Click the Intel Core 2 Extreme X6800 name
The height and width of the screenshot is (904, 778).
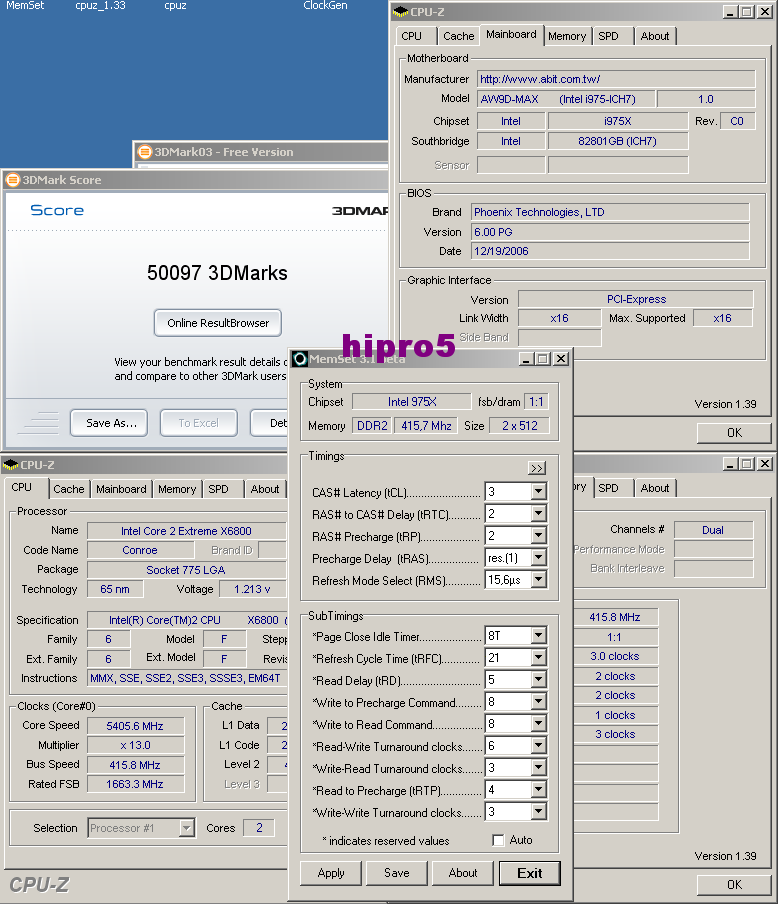click(x=186, y=531)
